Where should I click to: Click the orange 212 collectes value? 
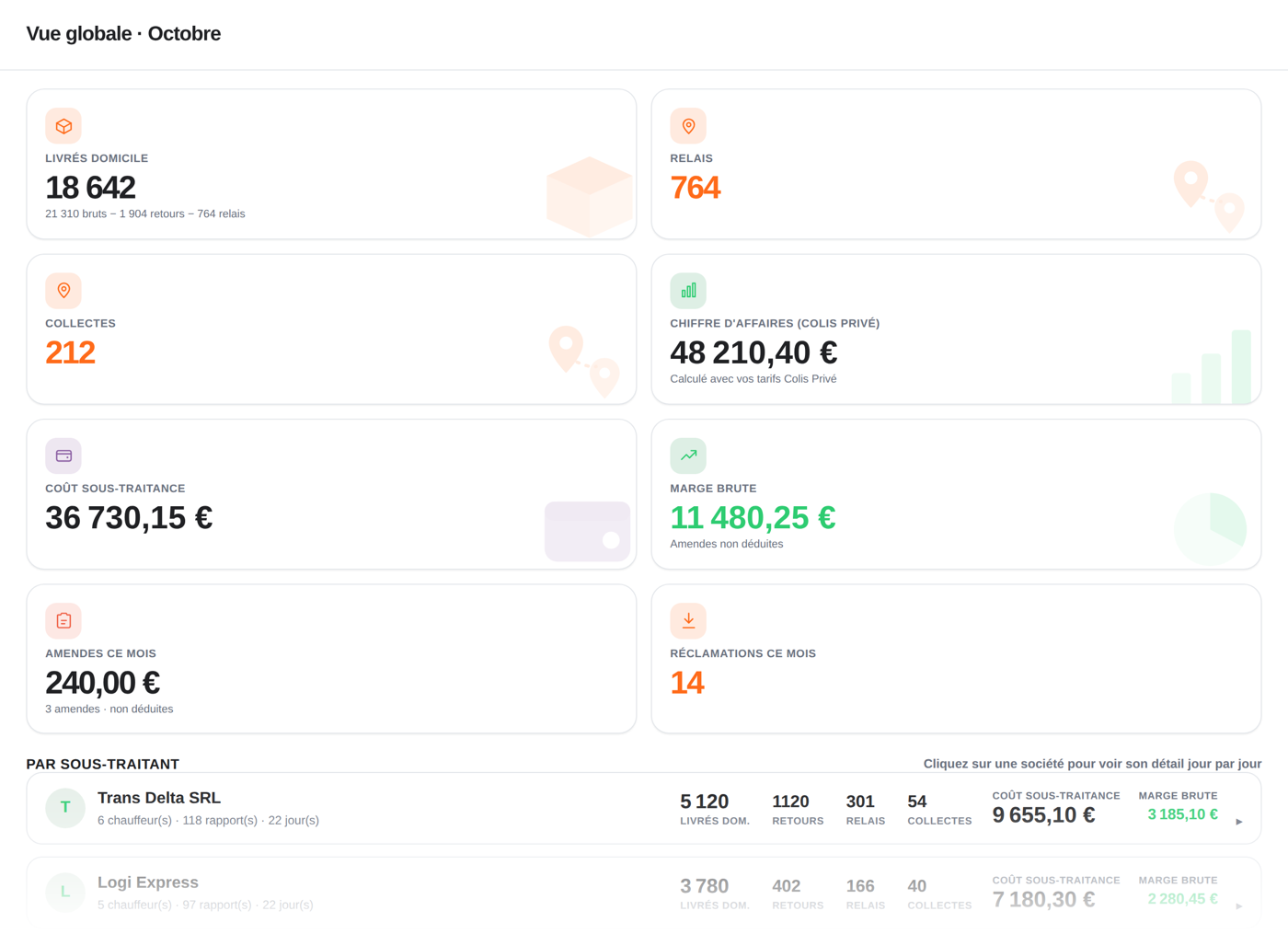click(x=71, y=352)
